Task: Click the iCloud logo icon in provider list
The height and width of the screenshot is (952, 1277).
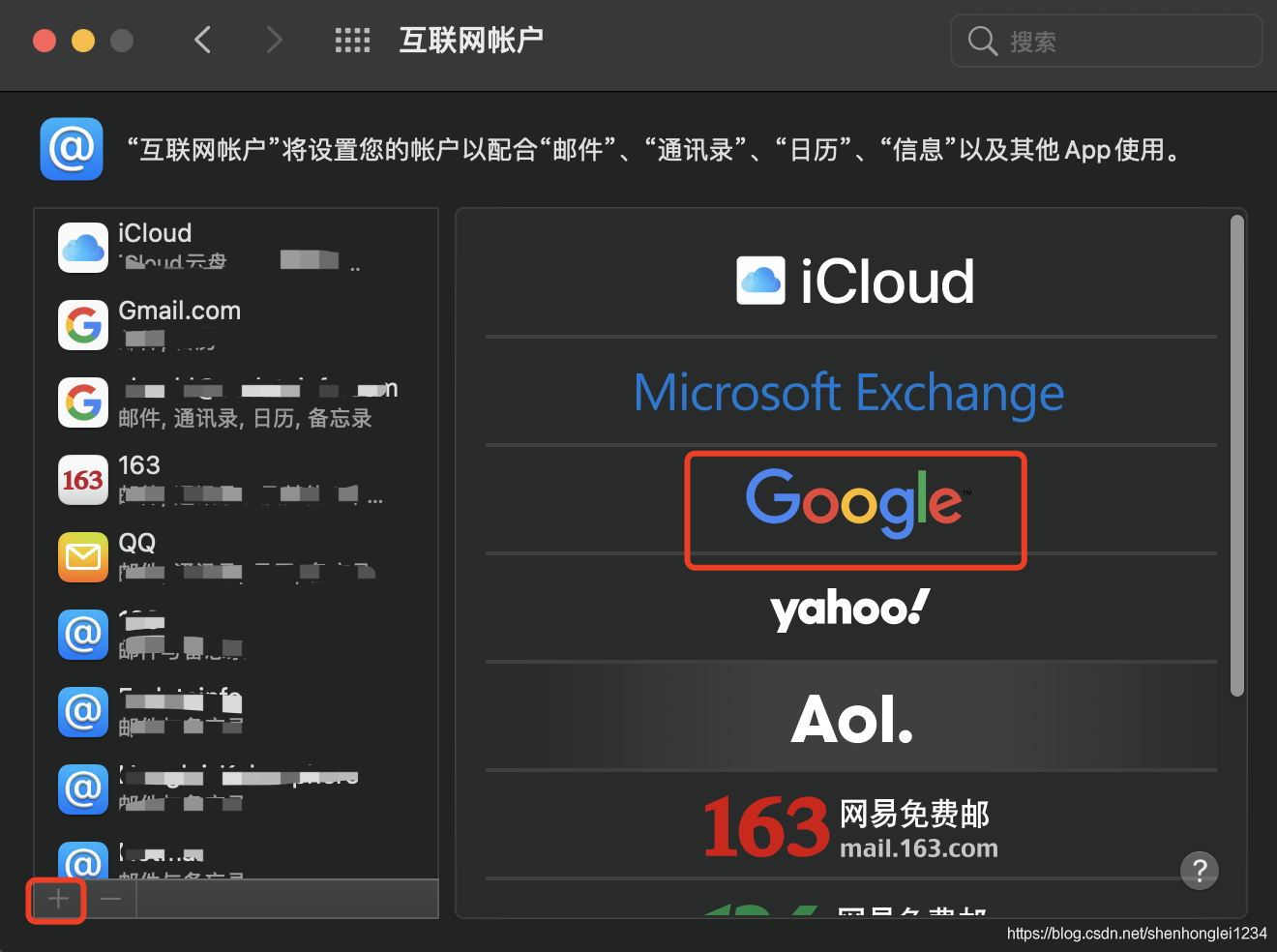Action: 760,281
